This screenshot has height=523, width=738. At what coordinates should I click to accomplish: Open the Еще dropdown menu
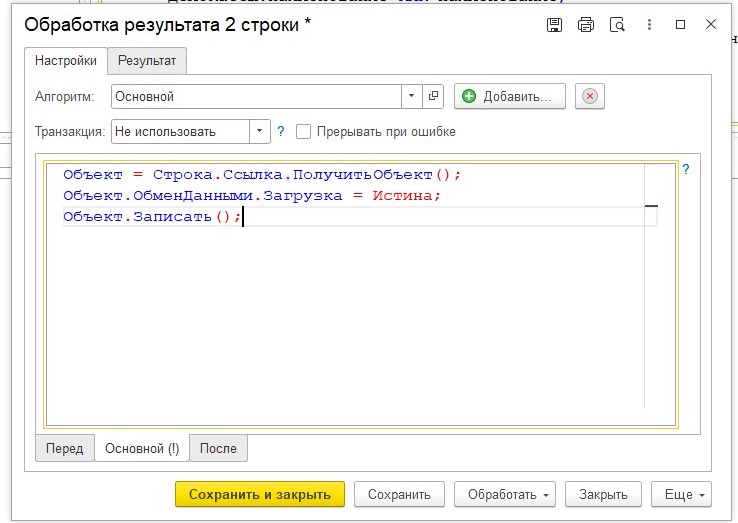681,494
